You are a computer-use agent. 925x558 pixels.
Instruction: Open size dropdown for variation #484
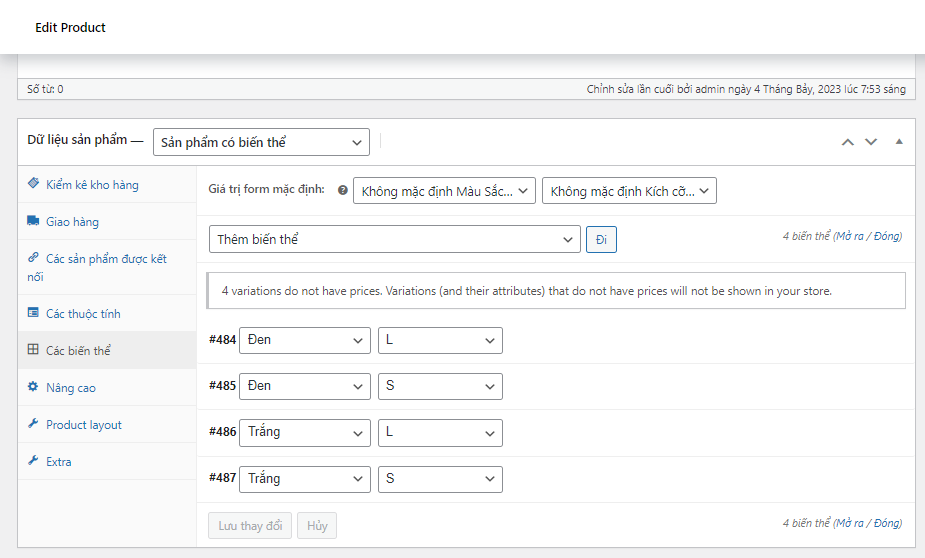440,340
